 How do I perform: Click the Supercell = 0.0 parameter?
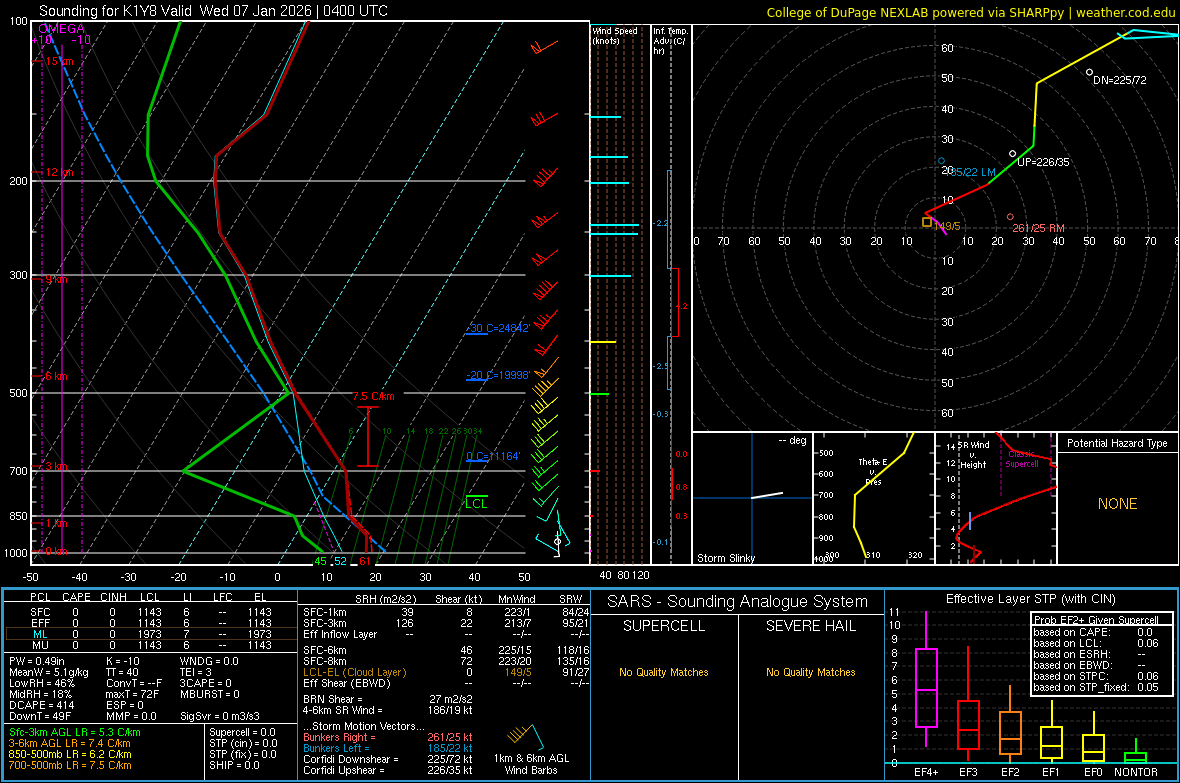(x=242, y=732)
